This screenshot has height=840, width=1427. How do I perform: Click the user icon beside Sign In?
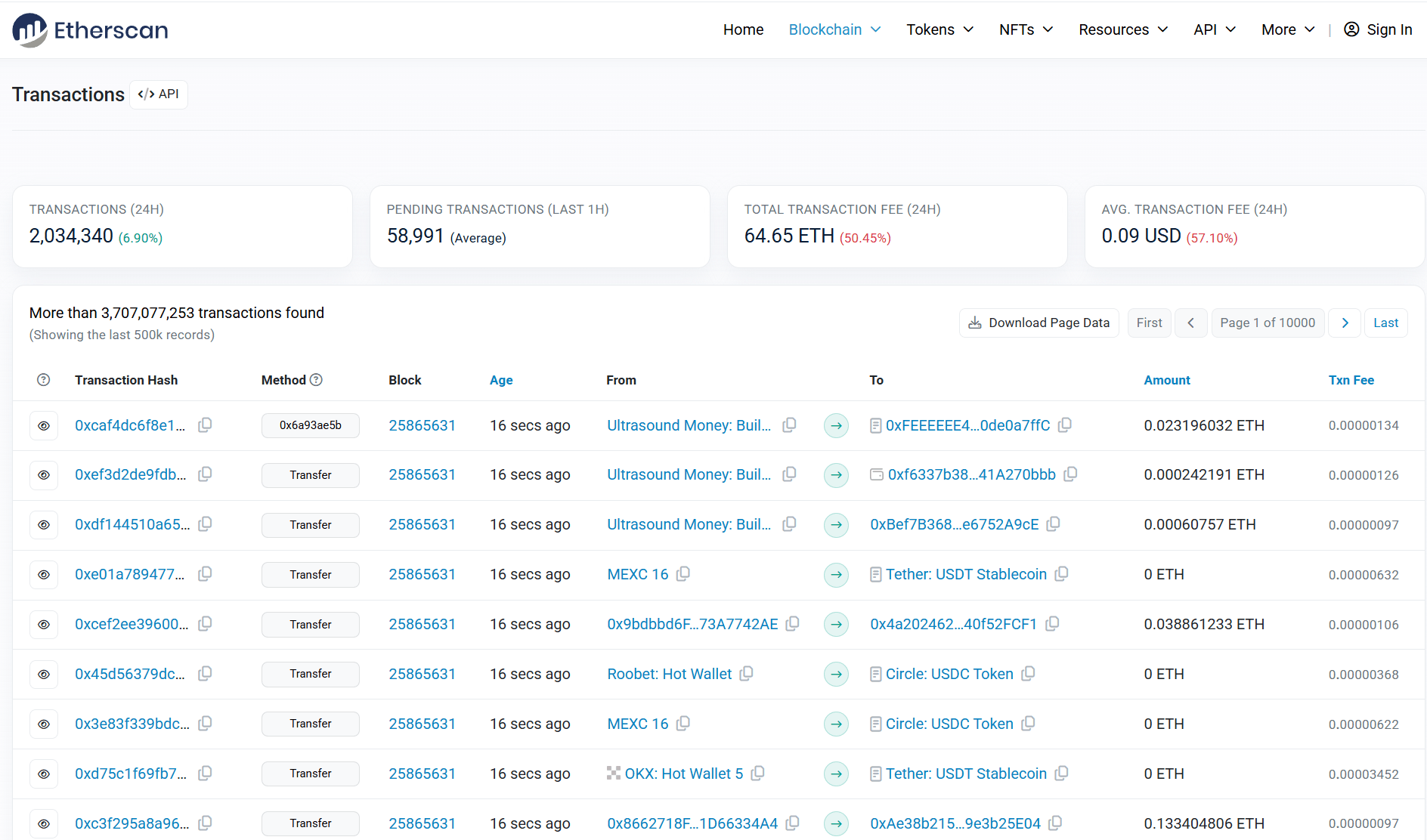coord(1351,29)
